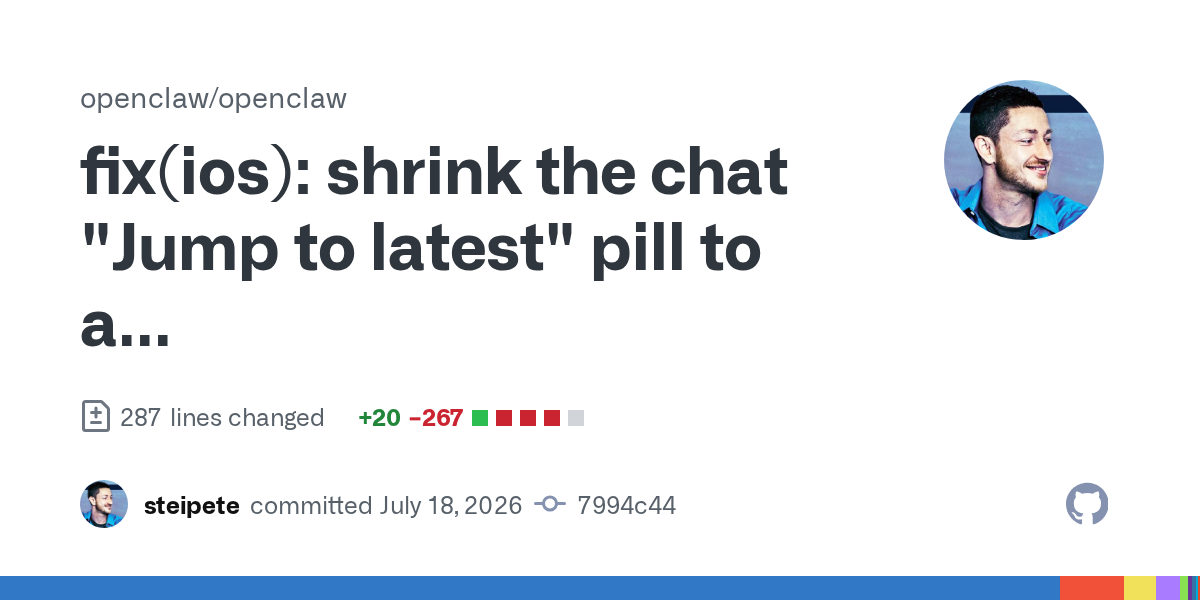Click the last red diff square

552,418
